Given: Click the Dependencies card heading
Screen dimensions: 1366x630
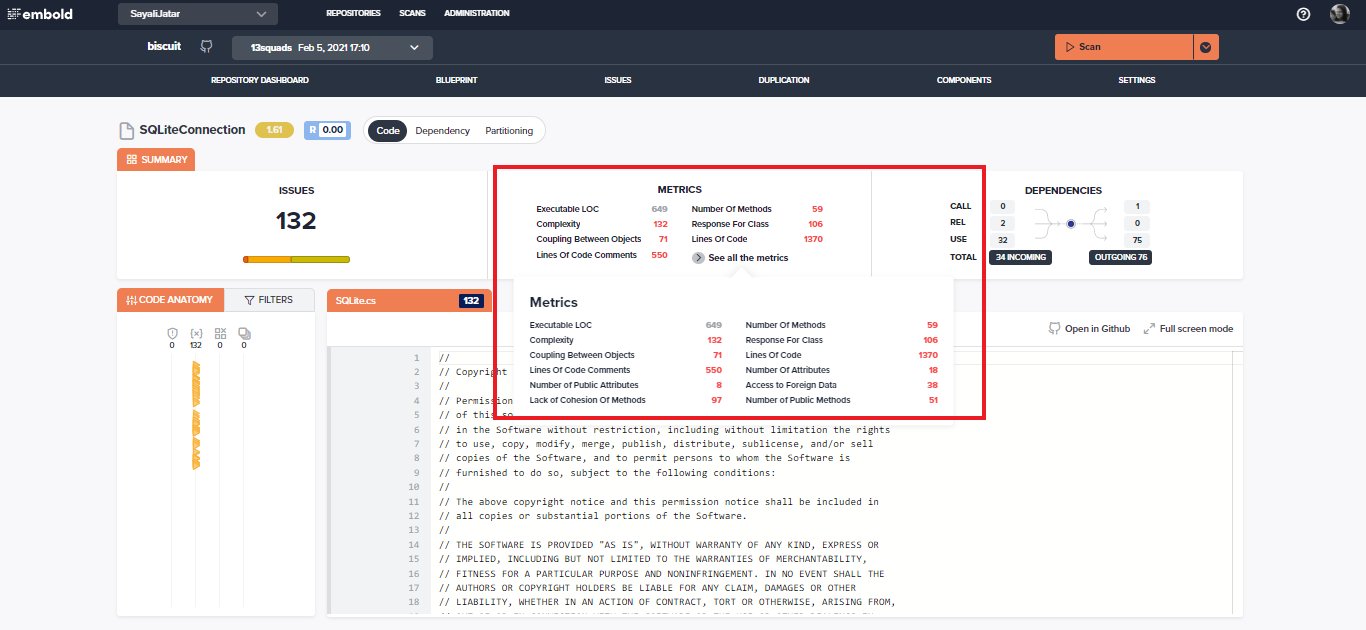Looking at the screenshot, I should (1063, 190).
